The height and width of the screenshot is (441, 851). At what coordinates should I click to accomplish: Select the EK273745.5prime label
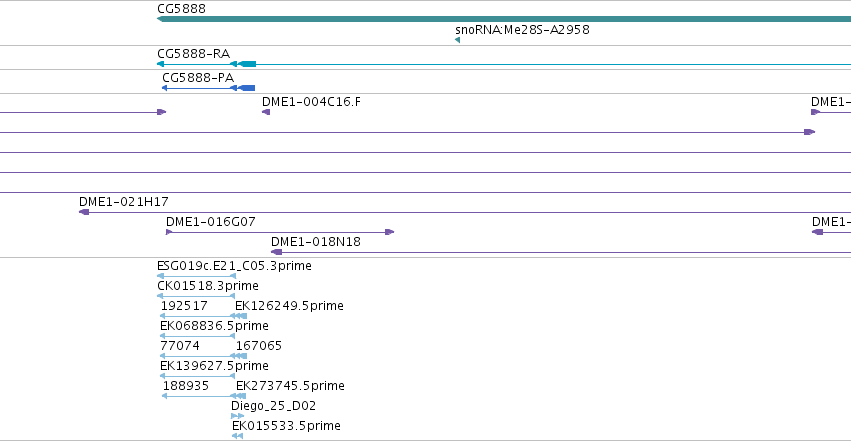290,386
